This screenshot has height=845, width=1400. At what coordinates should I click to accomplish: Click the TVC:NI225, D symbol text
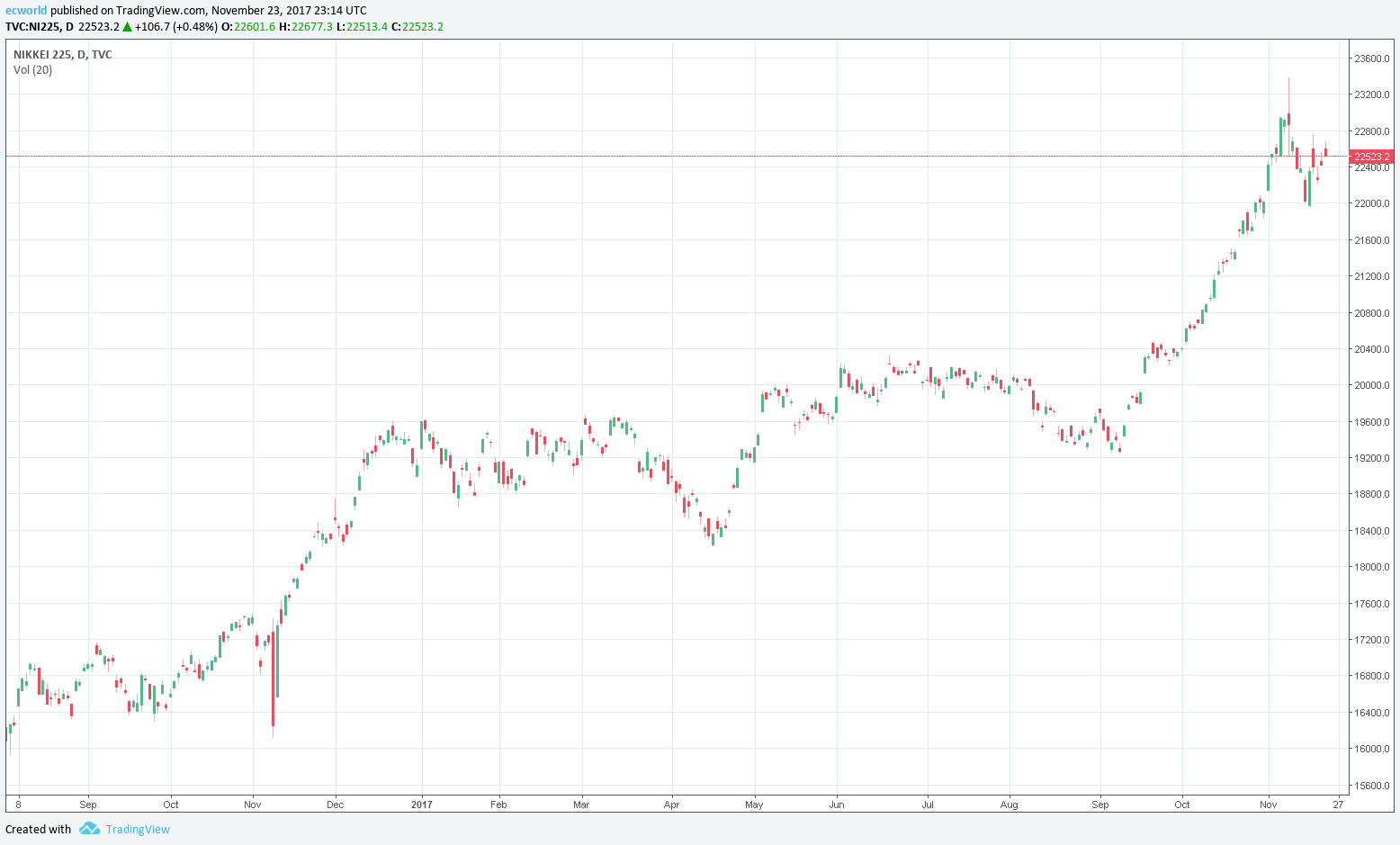pyautogui.click(x=40, y=27)
